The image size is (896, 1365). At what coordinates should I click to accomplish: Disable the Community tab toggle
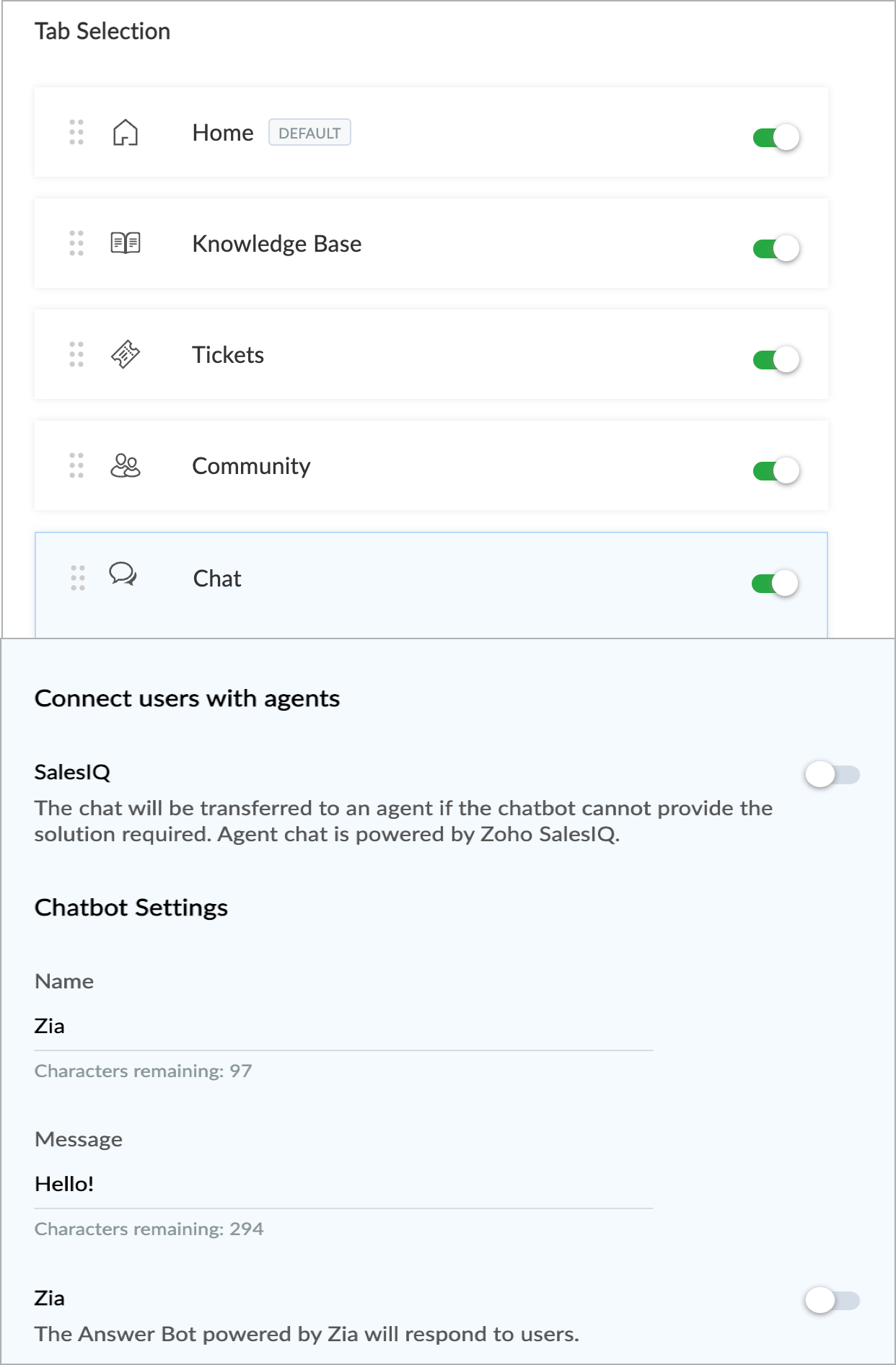pyautogui.click(x=776, y=470)
